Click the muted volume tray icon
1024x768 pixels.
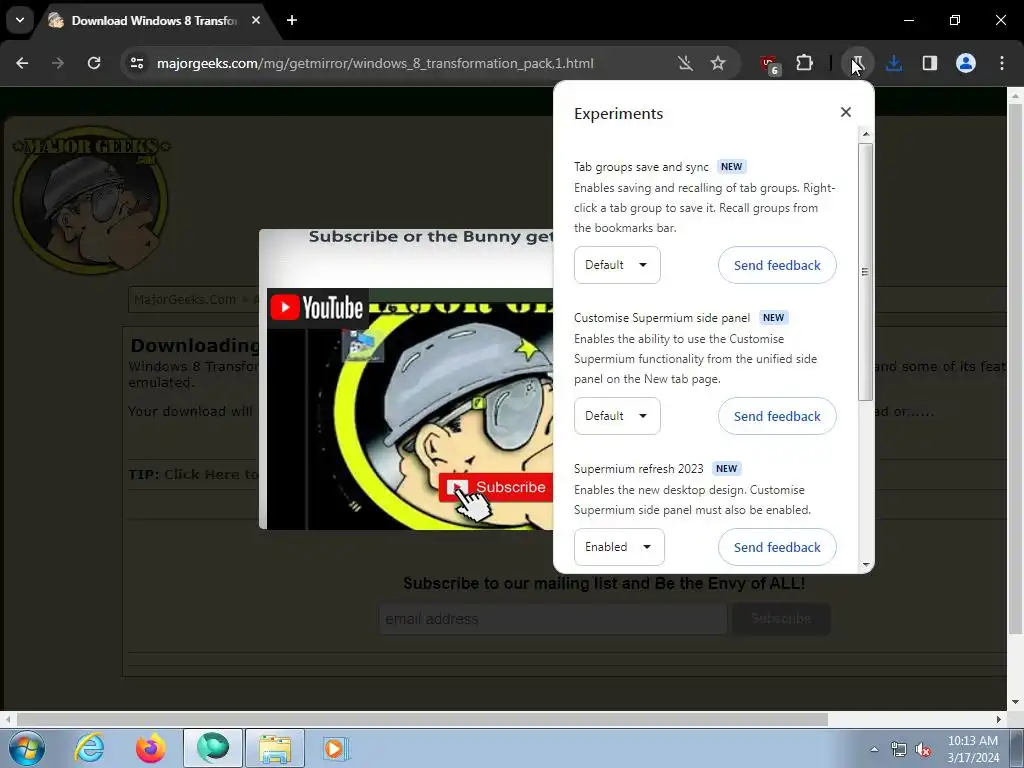[x=923, y=749]
